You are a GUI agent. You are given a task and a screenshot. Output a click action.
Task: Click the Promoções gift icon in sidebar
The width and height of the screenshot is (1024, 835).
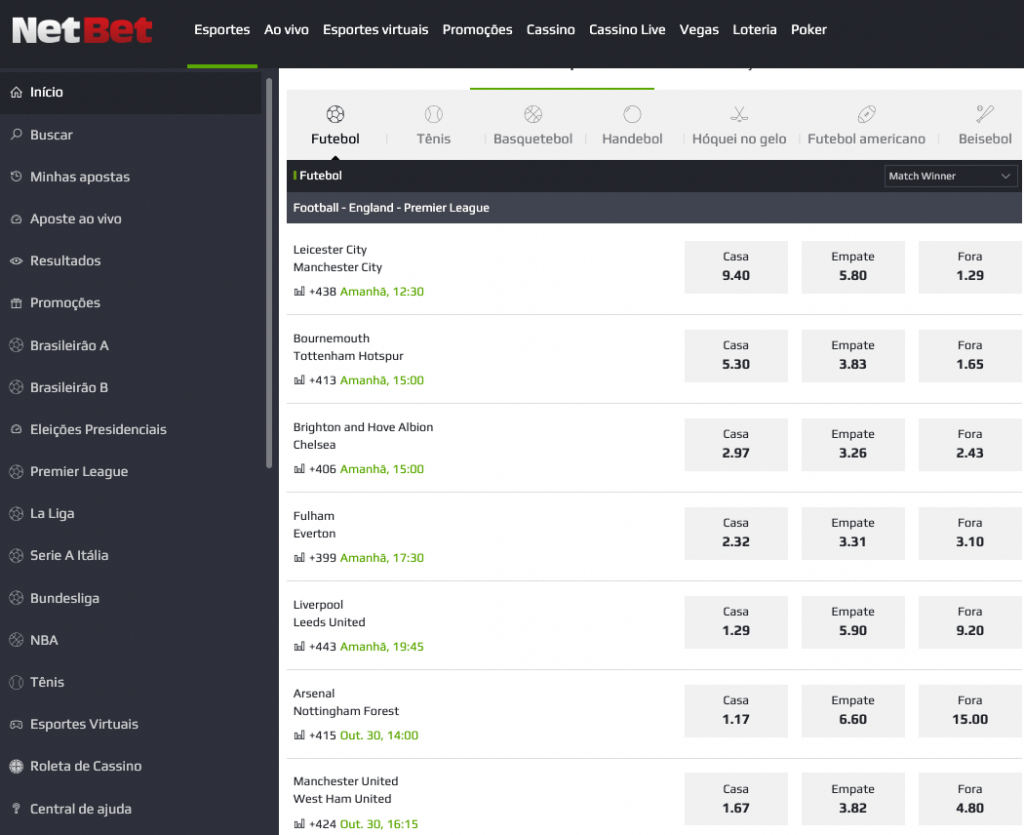tap(16, 303)
